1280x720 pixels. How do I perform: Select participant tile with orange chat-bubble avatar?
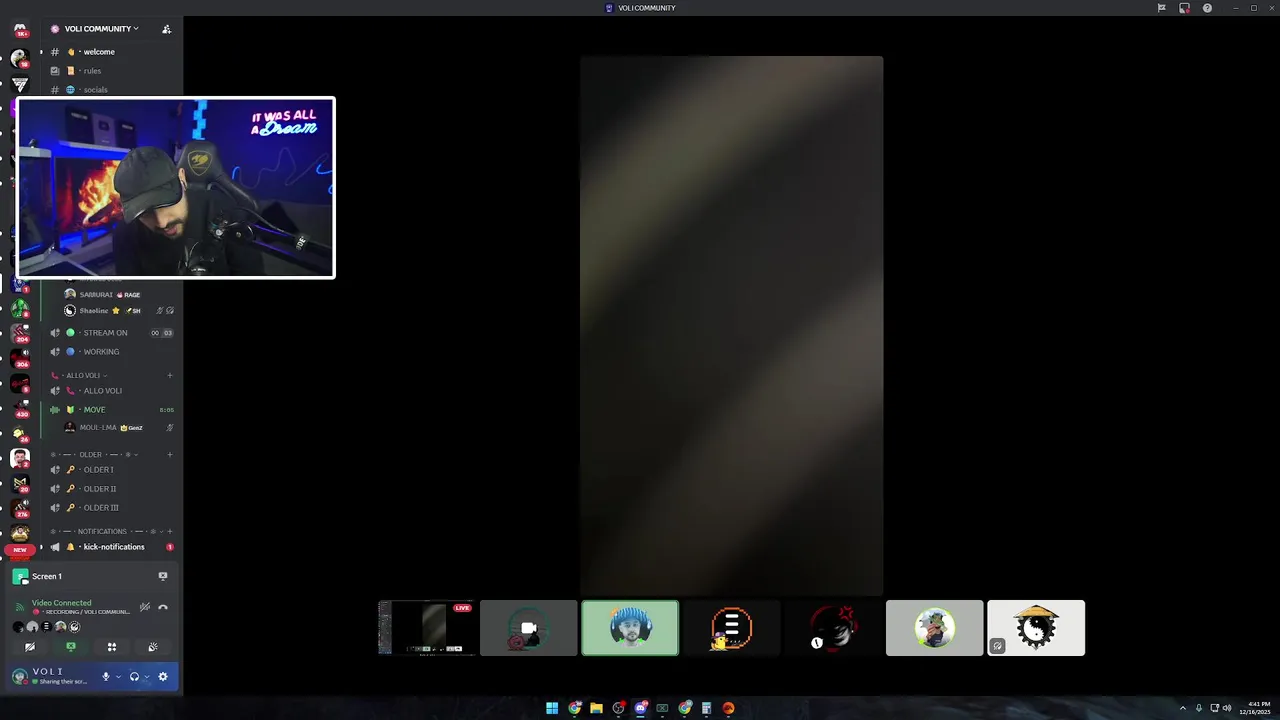coord(731,628)
